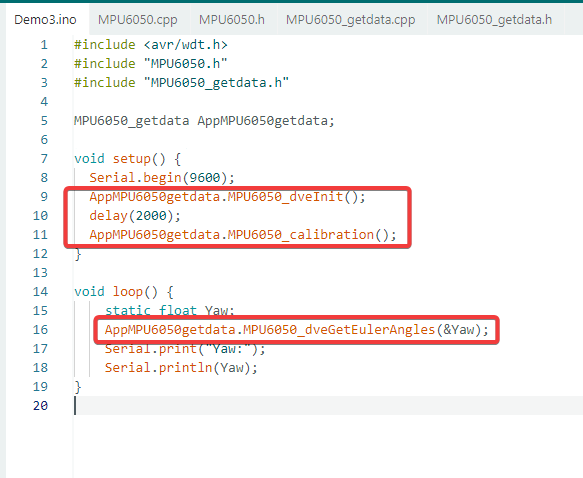Click the MPU6050_getdata AppMPU6050getdata declaration
The image size is (583, 478).
point(204,120)
